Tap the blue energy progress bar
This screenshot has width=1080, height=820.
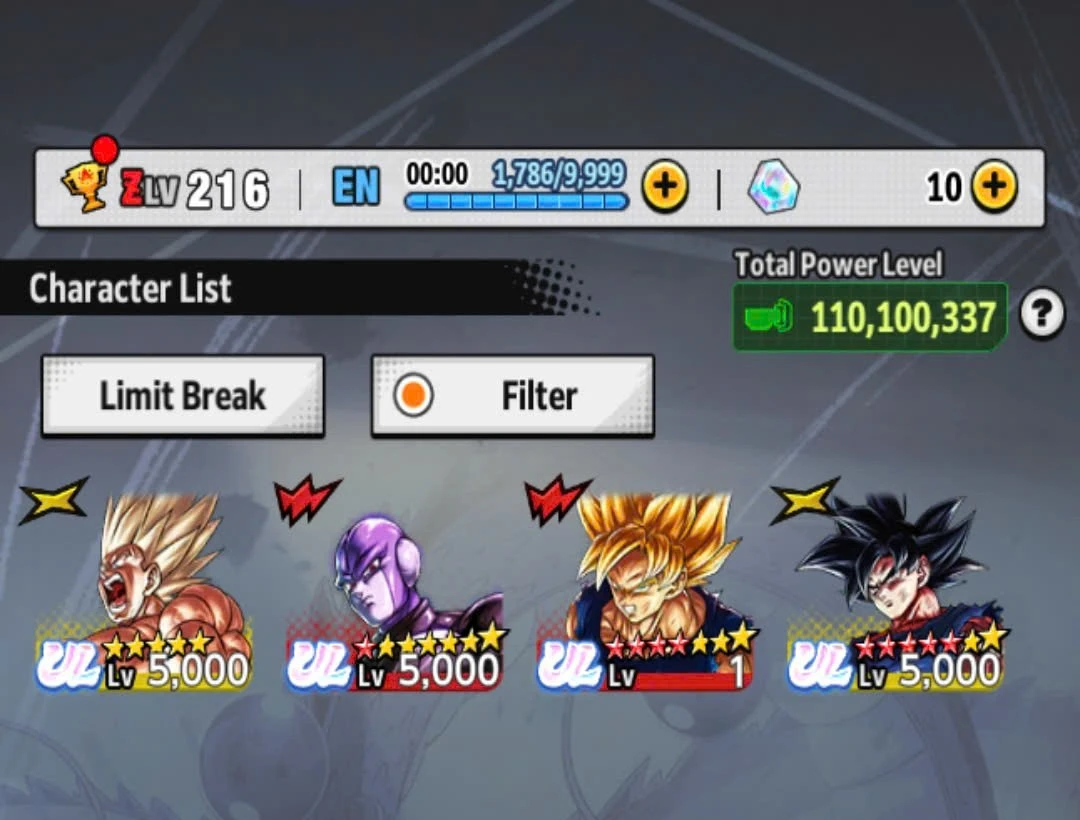tap(516, 202)
